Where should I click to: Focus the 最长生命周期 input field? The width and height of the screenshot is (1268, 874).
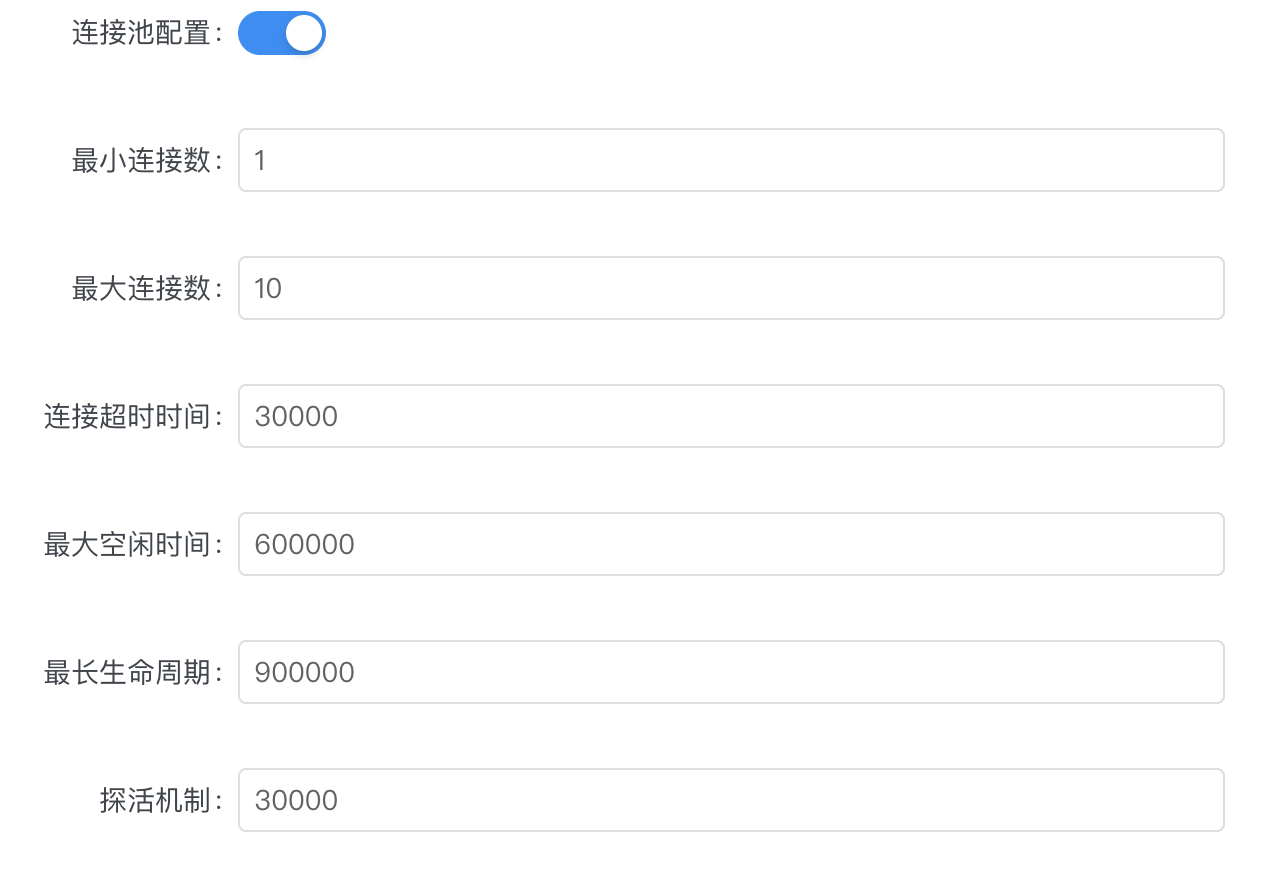click(730, 672)
